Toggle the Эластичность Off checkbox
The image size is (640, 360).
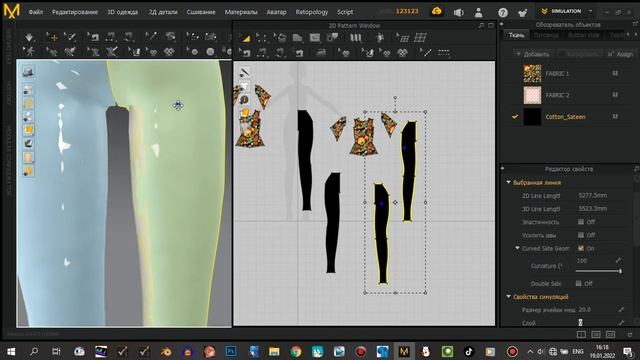click(581, 222)
